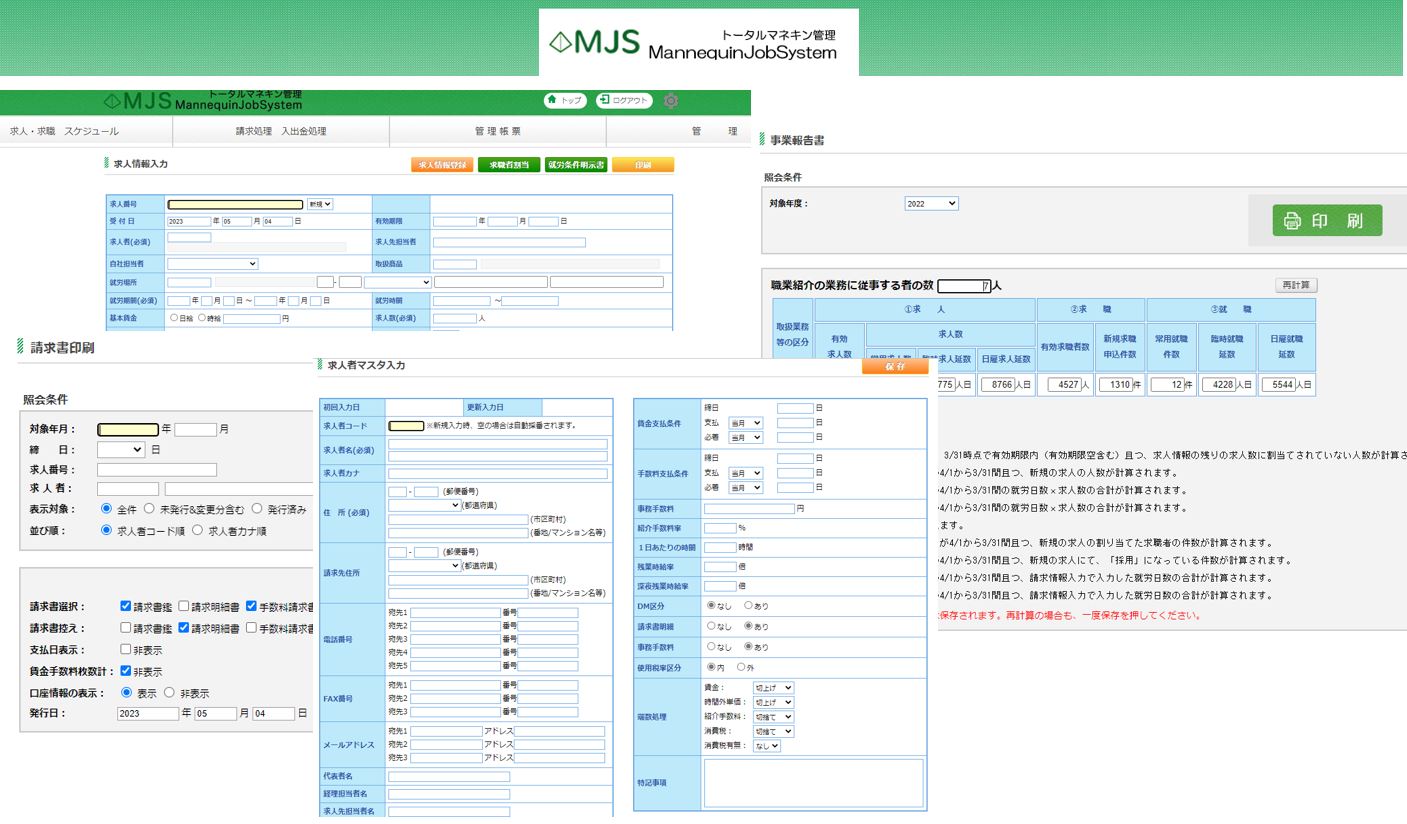The height and width of the screenshot is (824, 1407).
Task: Click the 求人番号 field in 請求書印刷
Action: [157, 469]
